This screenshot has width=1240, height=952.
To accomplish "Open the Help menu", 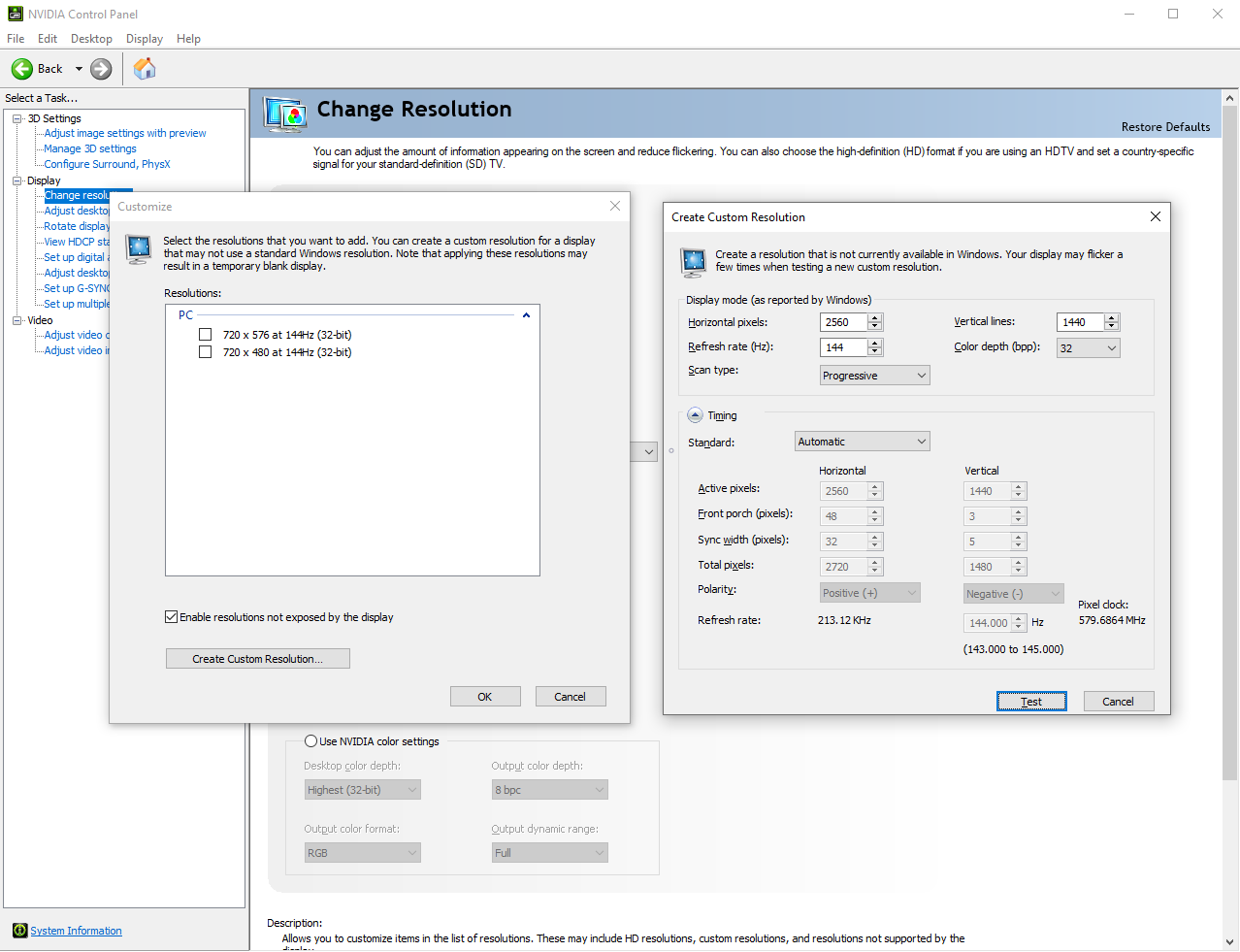I will coord(188,39).
